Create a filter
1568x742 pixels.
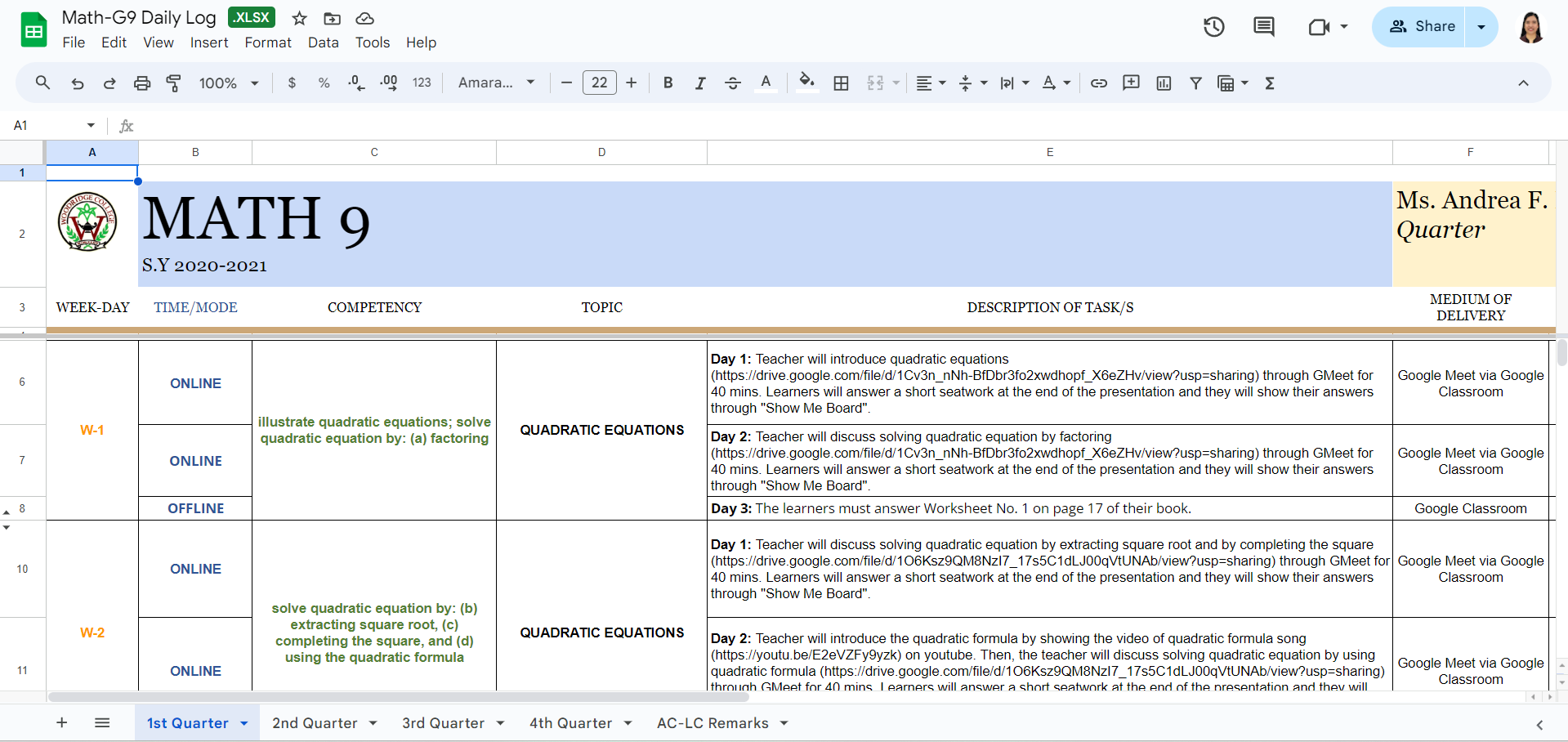pos(1195,83)
